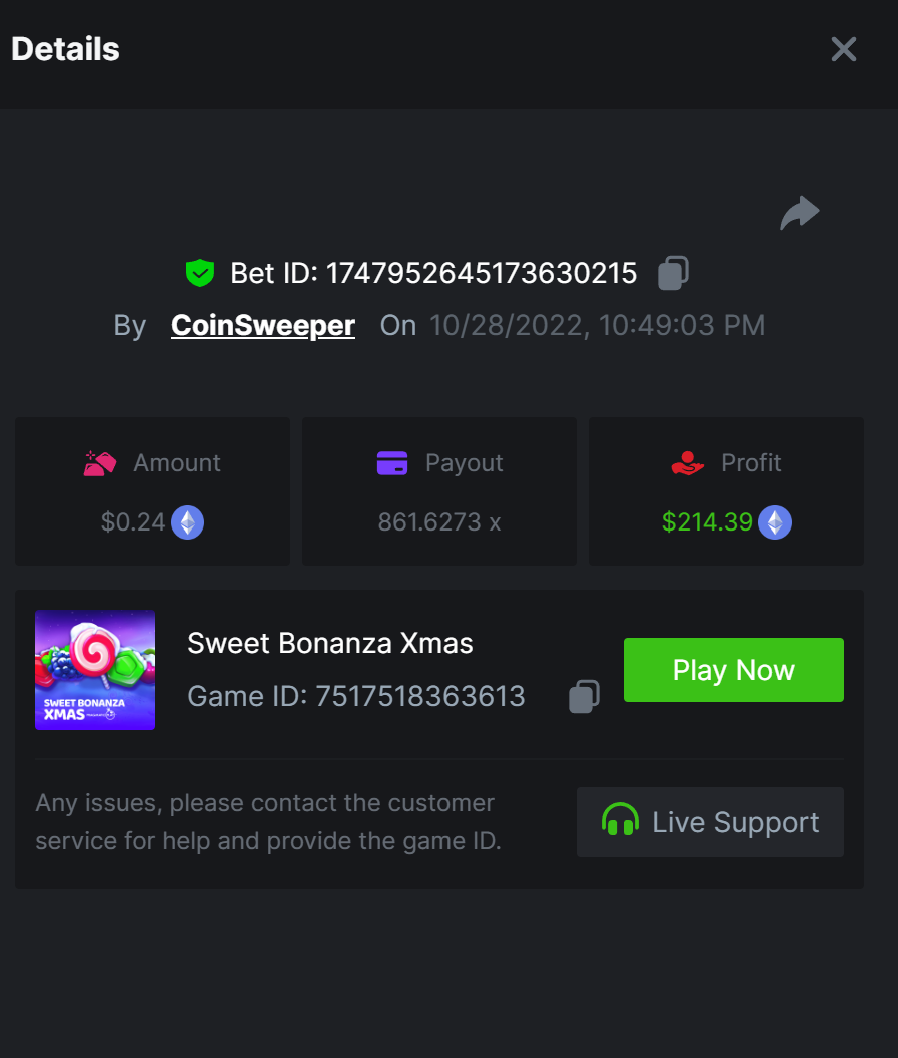The height and width of the screenshot is (1058, 898).
Task: Click the Game ID 7517518363613 text
Action: (356, 696)
